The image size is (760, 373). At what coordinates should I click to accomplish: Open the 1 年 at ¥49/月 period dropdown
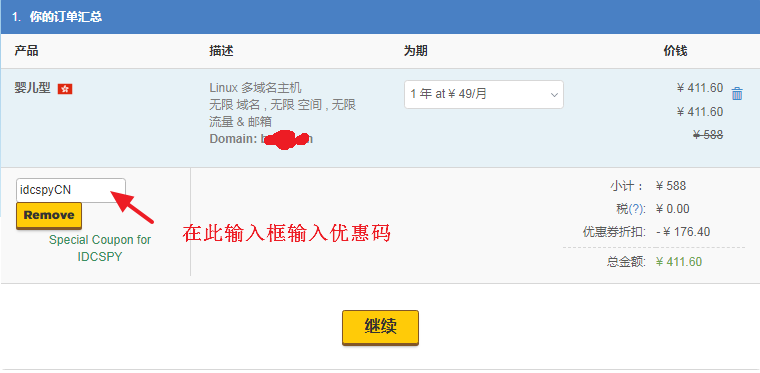point(484,94)
